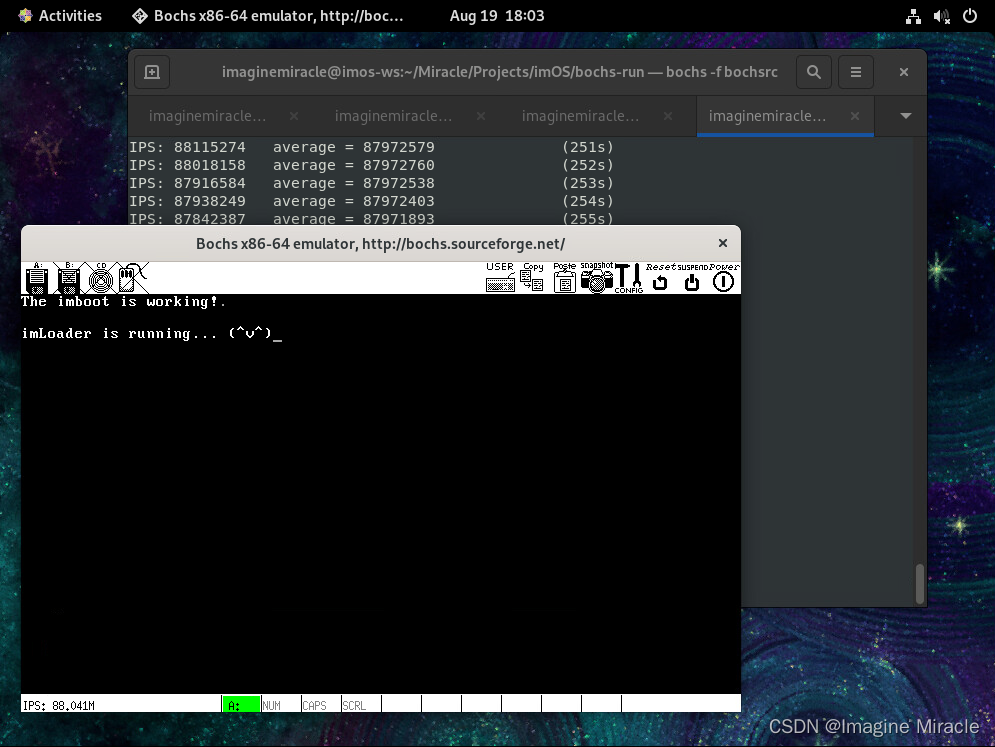The image size is (995, 747).
Task: Click the terminal line showing (252s)
Action: pos(371,165)
